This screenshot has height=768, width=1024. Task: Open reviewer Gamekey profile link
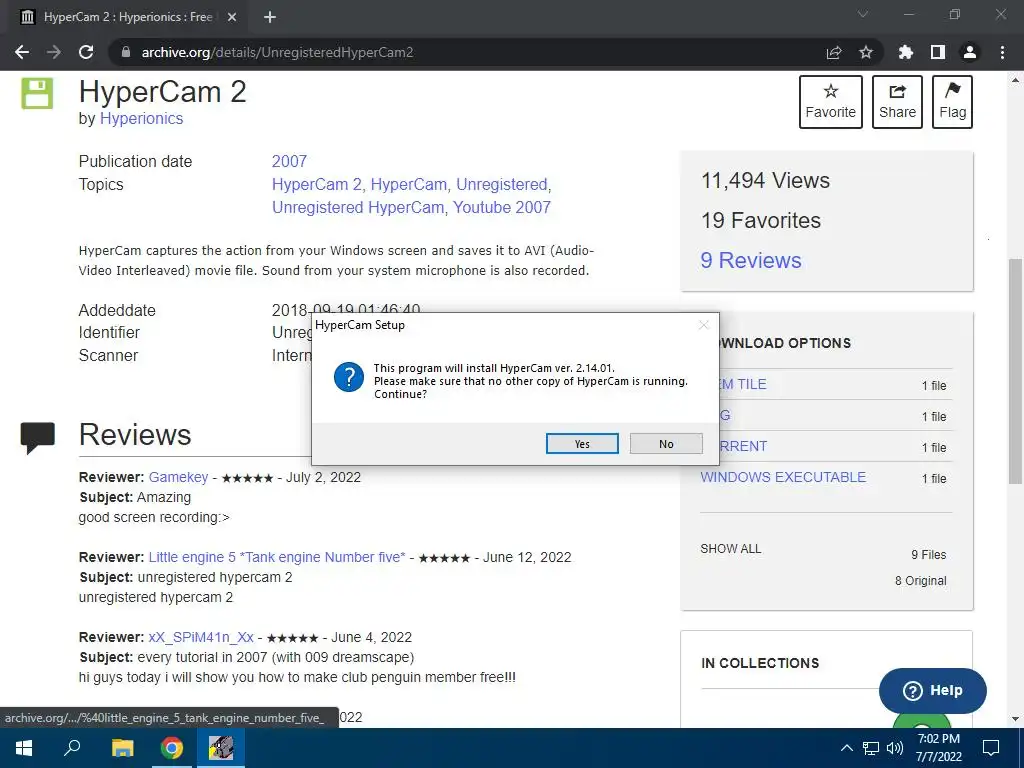coord(178,477)
